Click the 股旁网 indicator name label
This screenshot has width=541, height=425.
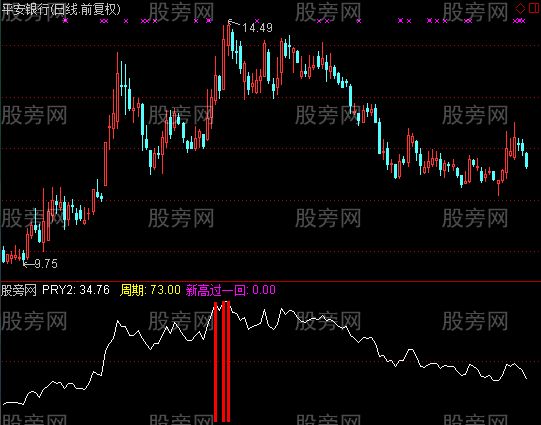click(19, 290)
